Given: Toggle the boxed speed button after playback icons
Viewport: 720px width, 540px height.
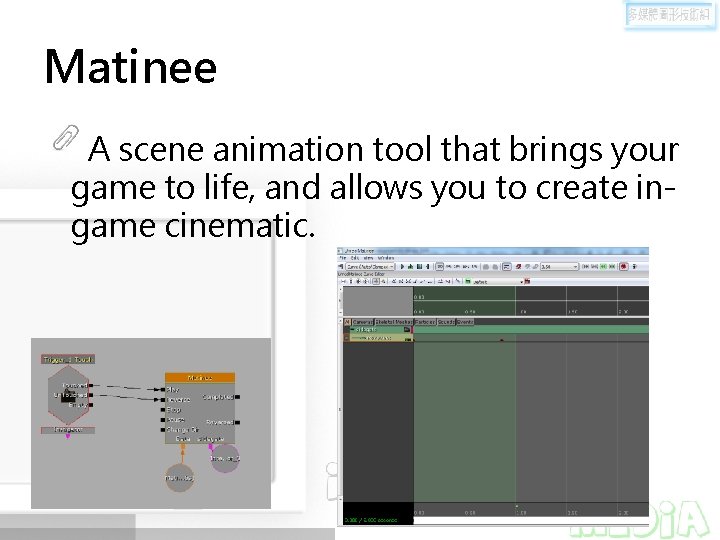Looking at the screenshot, I should click(x=439, y=267).
